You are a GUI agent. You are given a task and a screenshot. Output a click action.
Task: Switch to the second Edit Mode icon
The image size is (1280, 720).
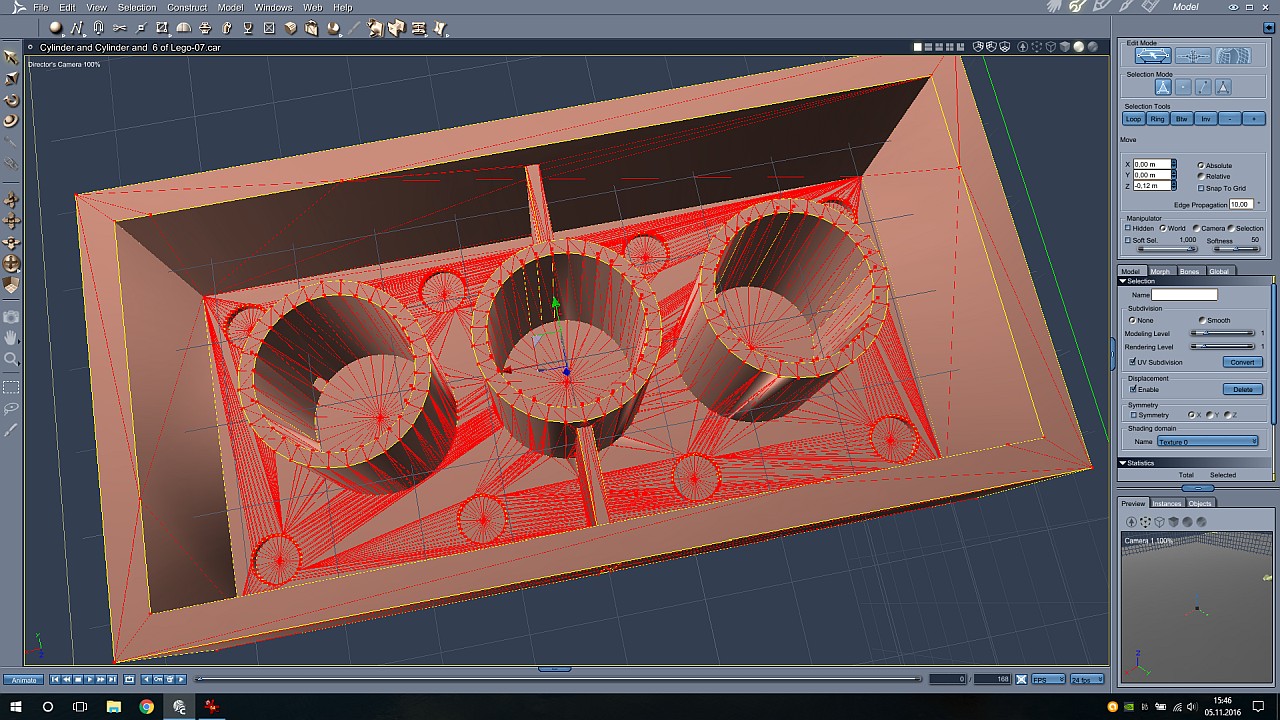(1193, 56)
